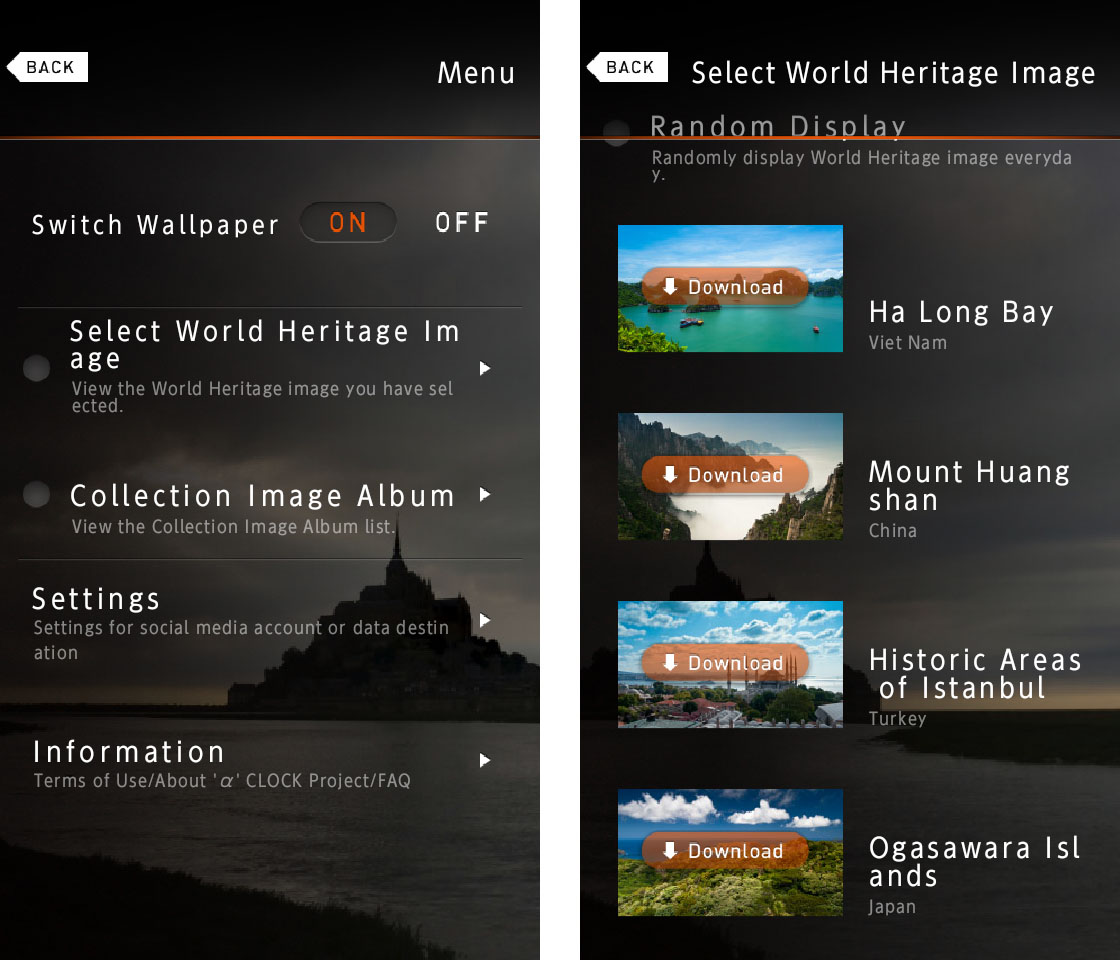Tap the BACK button on Menu screen
Screen dimensions: 1120x960
tap(48, 67)
